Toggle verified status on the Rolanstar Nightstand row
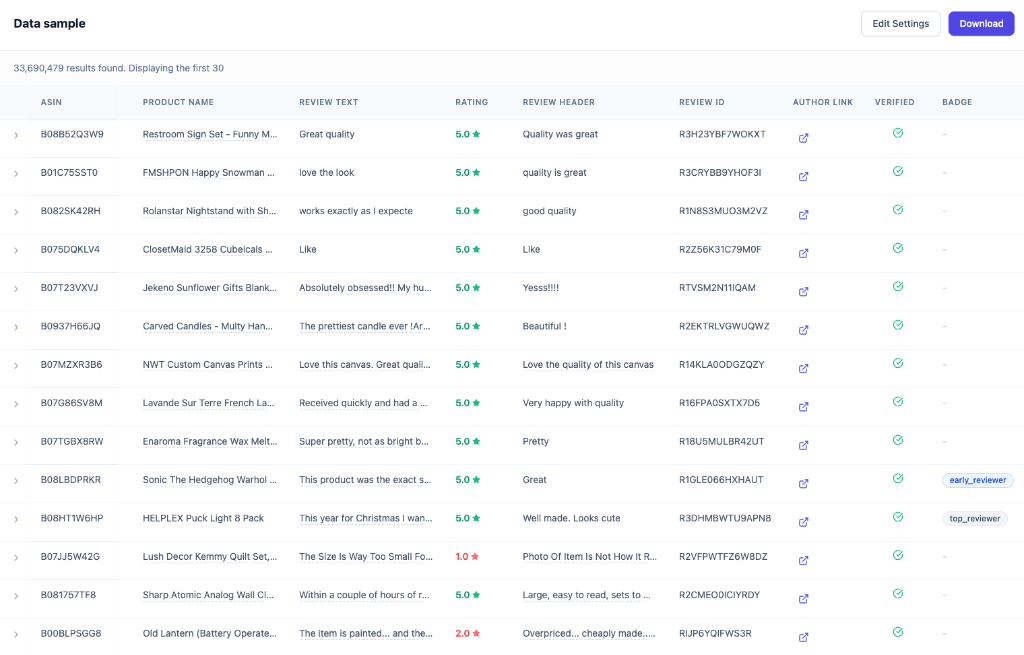The image size is (1024, 655). pos(897,210)
